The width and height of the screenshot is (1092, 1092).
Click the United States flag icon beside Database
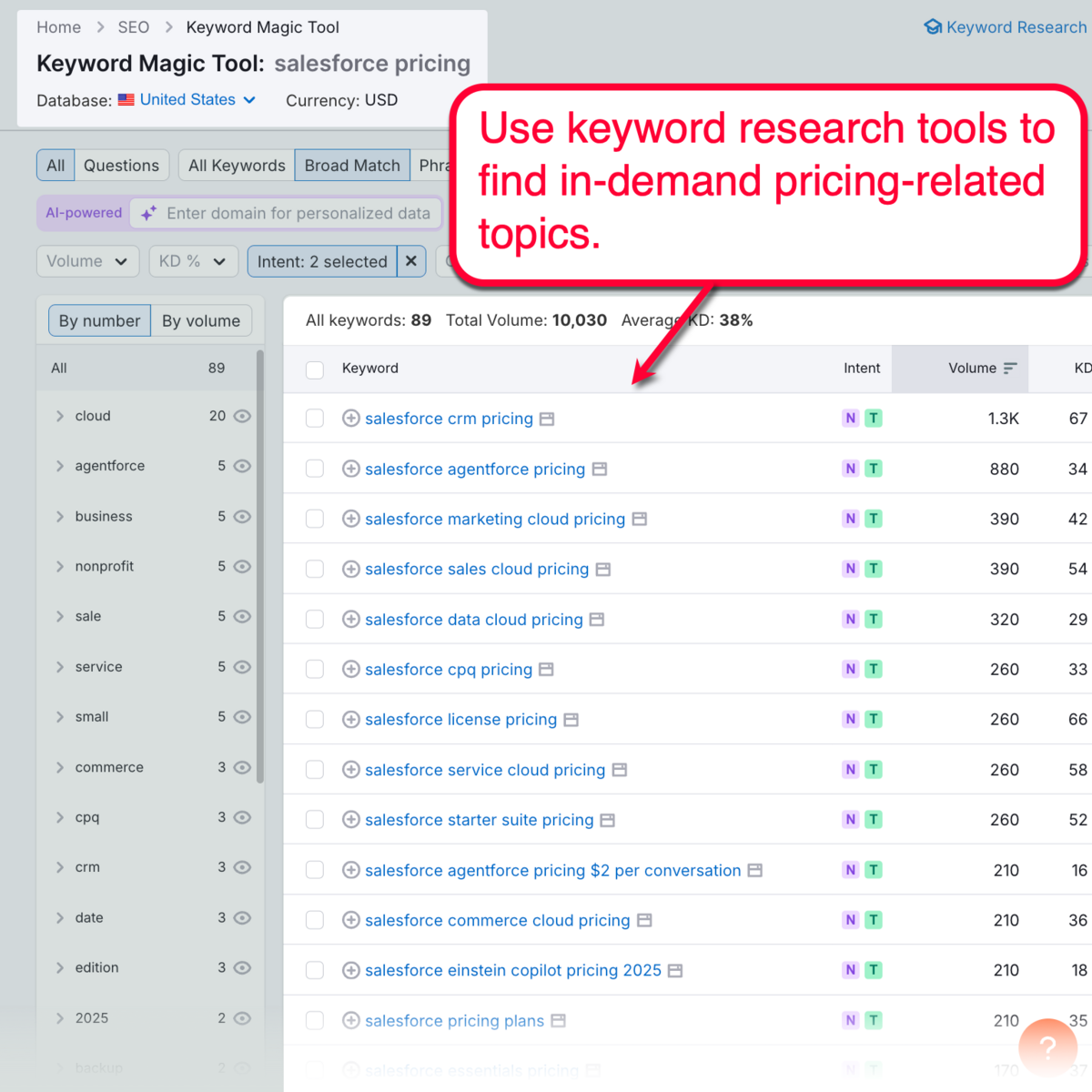point(125,100)
